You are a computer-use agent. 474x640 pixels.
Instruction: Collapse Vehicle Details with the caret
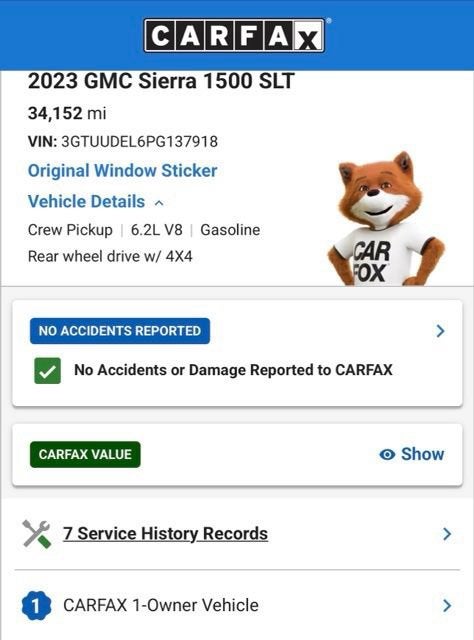pyautogui.click(x=159, y=203)
